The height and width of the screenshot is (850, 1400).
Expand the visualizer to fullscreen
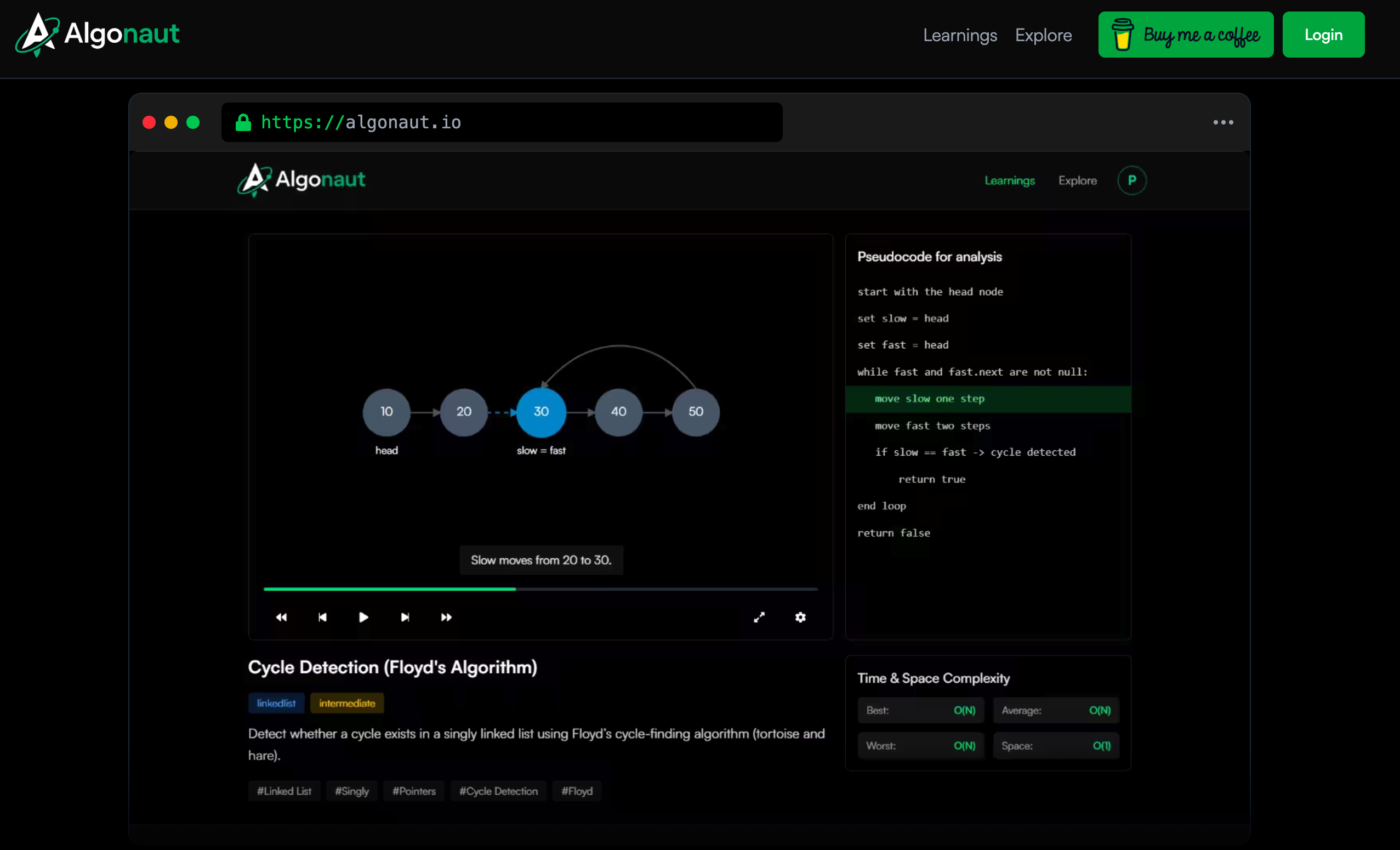[759, 617]
